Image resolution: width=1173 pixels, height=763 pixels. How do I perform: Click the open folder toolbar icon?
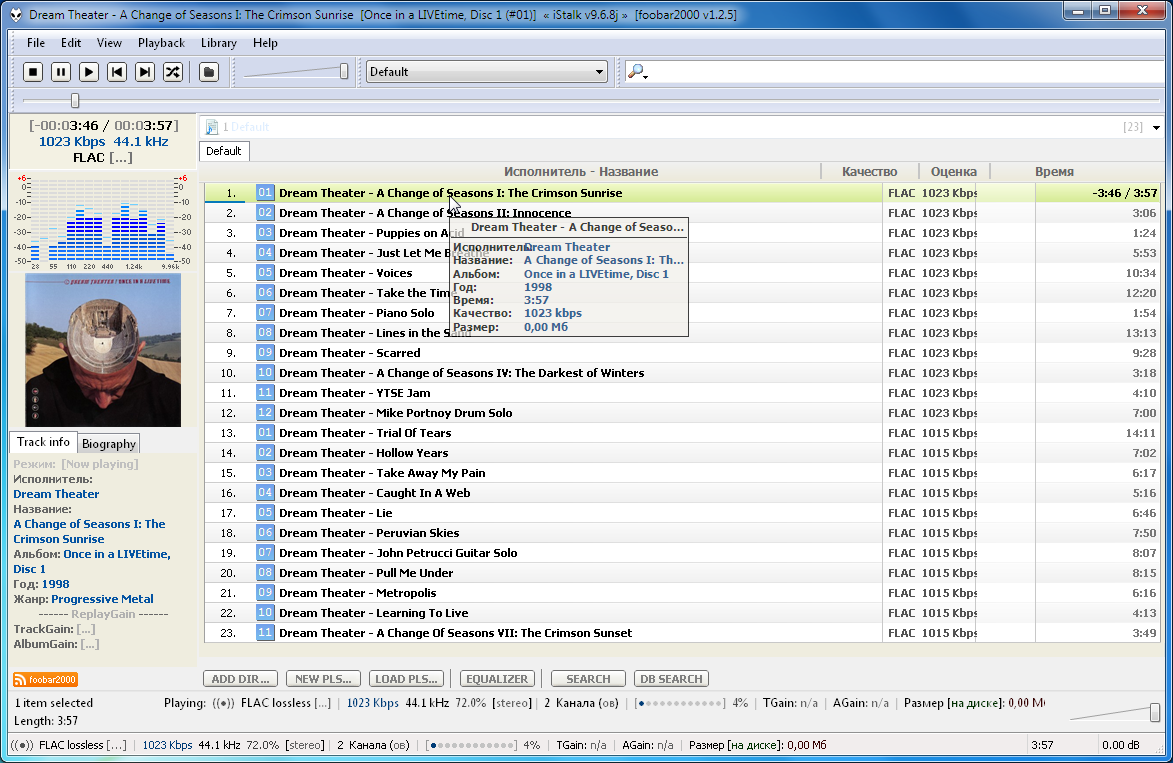[208, 72]
